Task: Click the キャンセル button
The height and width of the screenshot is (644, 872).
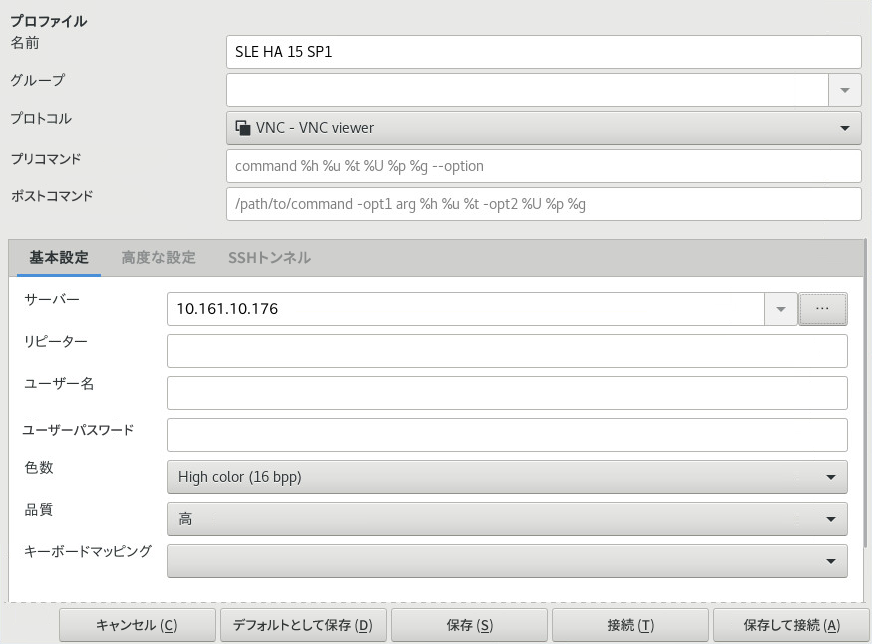Action: coord(137,625)
